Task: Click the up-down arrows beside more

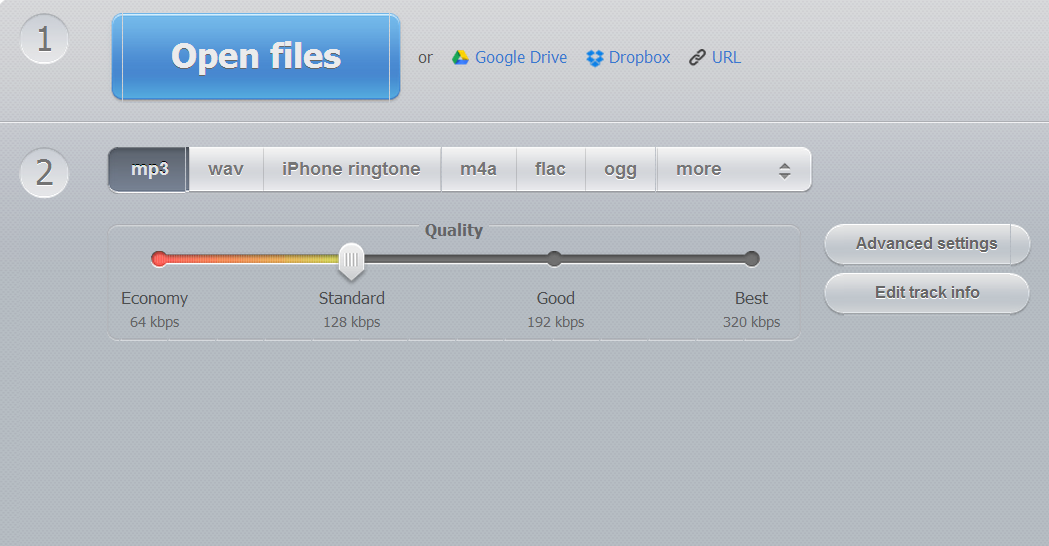Action: [x=785, y=171]
